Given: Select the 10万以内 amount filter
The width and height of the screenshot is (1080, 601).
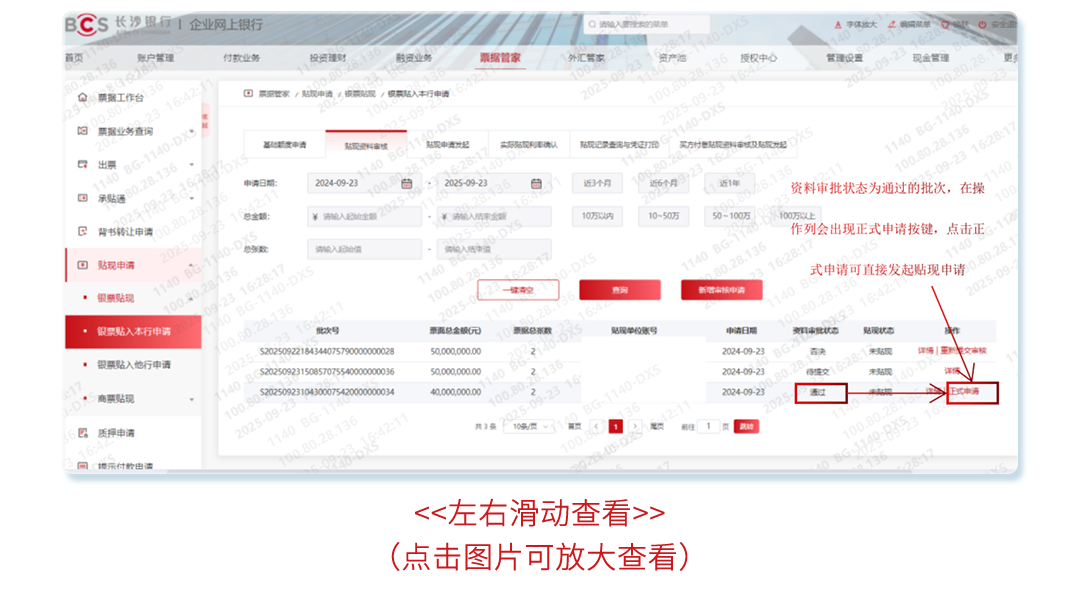Looking at the screenshot, I should click(x=596, y=216).
